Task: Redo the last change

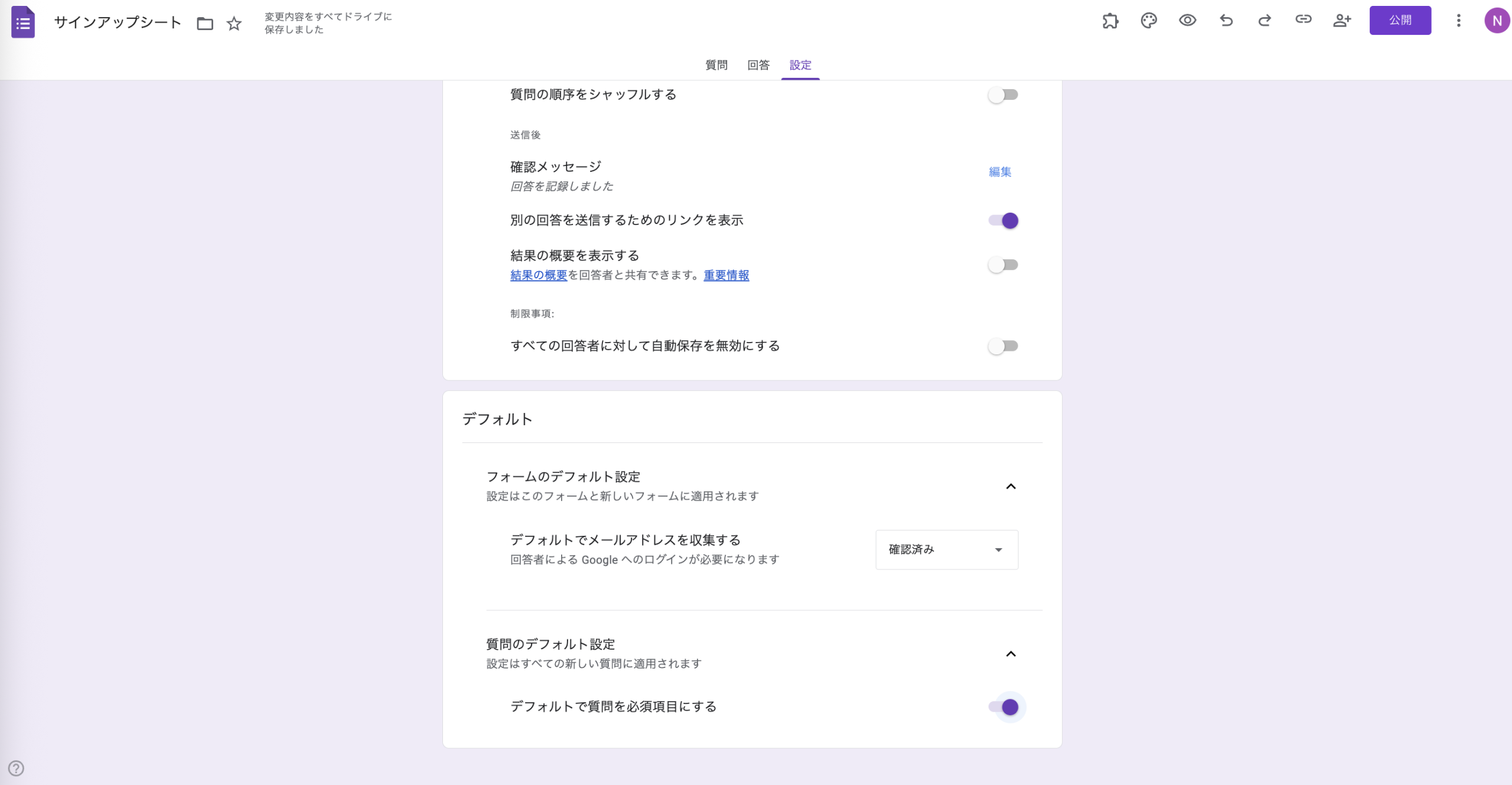Action: click(x=1264, y=21)
